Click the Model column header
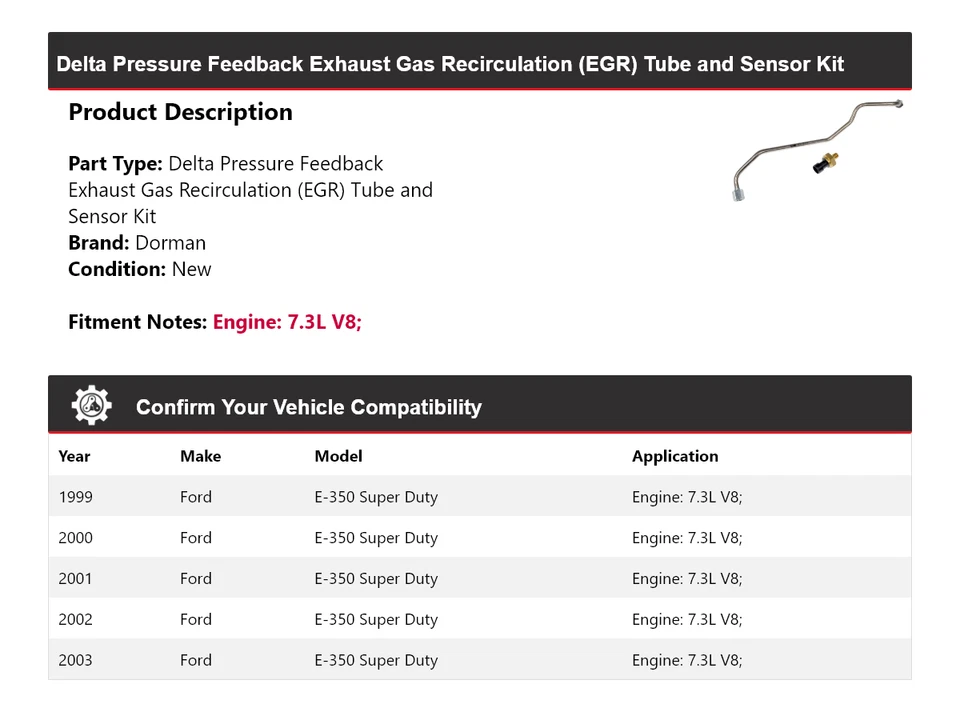The image size is (960, 712). [338, 456]
